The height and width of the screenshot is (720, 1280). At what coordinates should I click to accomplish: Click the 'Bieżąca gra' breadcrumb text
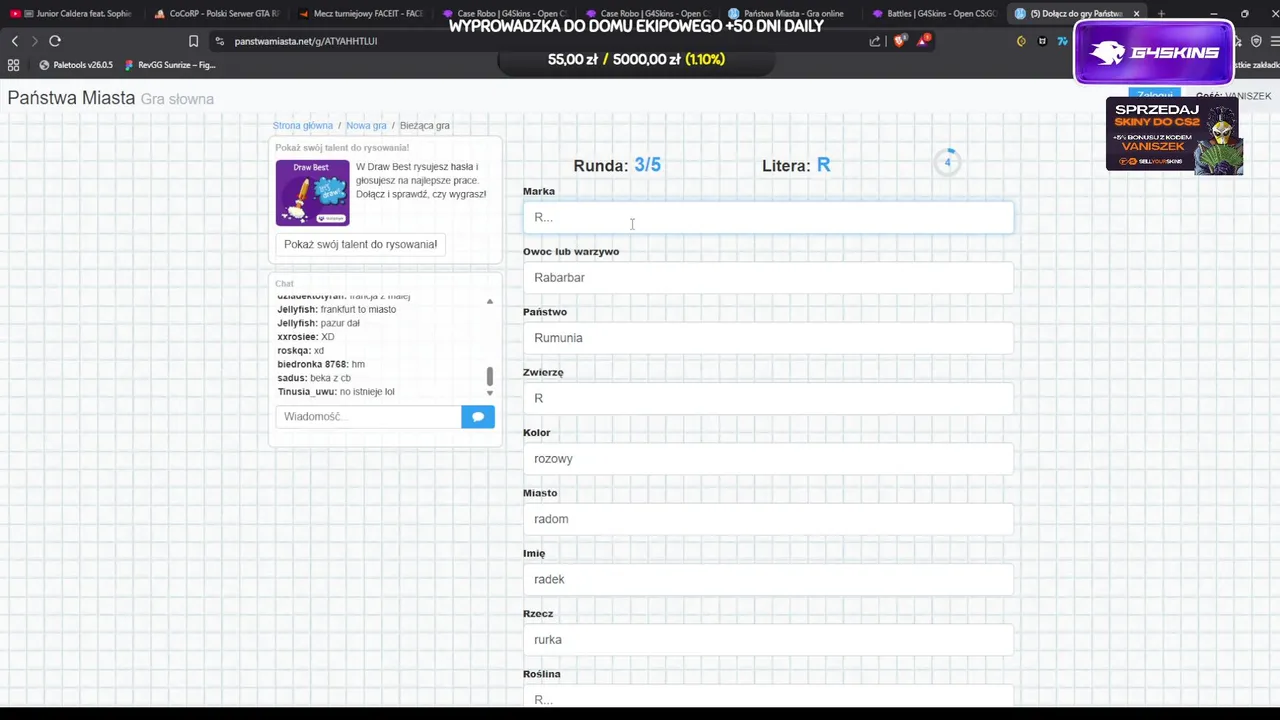tap(425, 126)
